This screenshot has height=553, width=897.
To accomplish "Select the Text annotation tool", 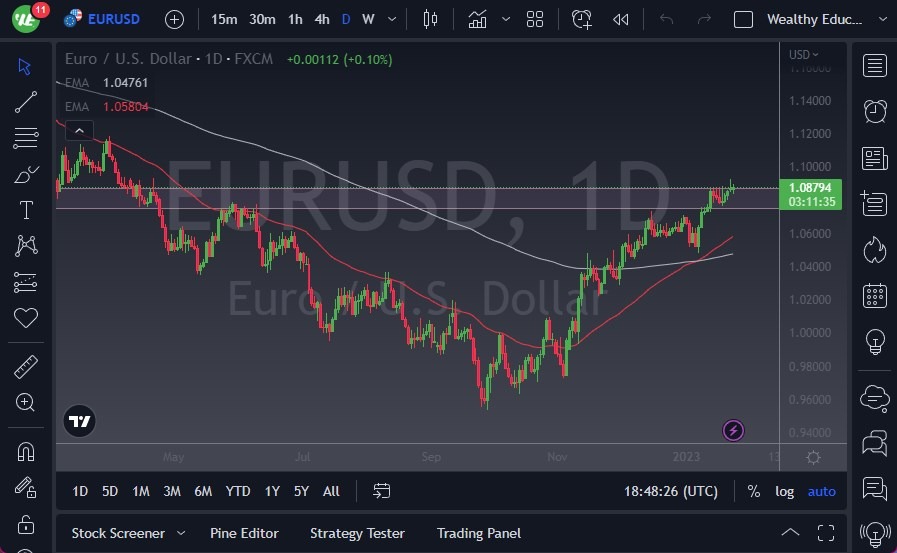I will [26, 210].
